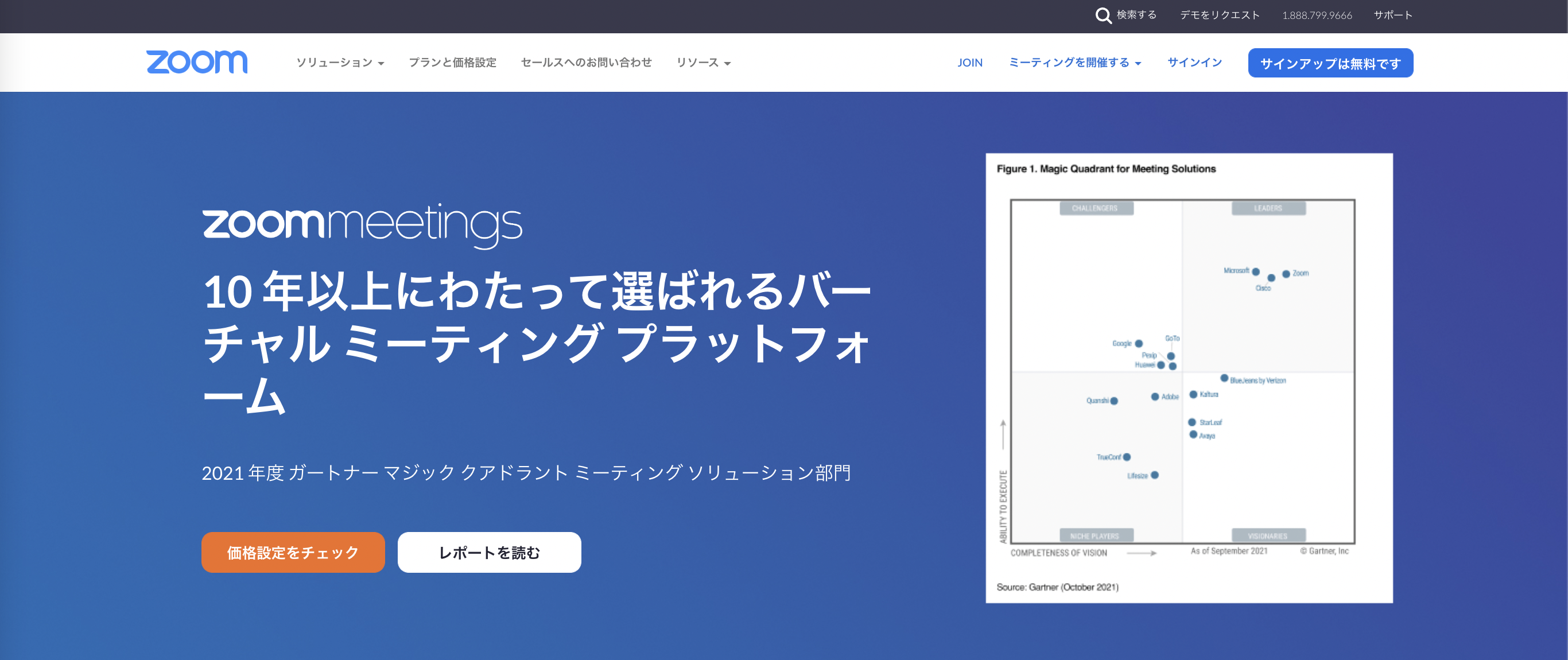Click the JOIN link

point(969,63)
